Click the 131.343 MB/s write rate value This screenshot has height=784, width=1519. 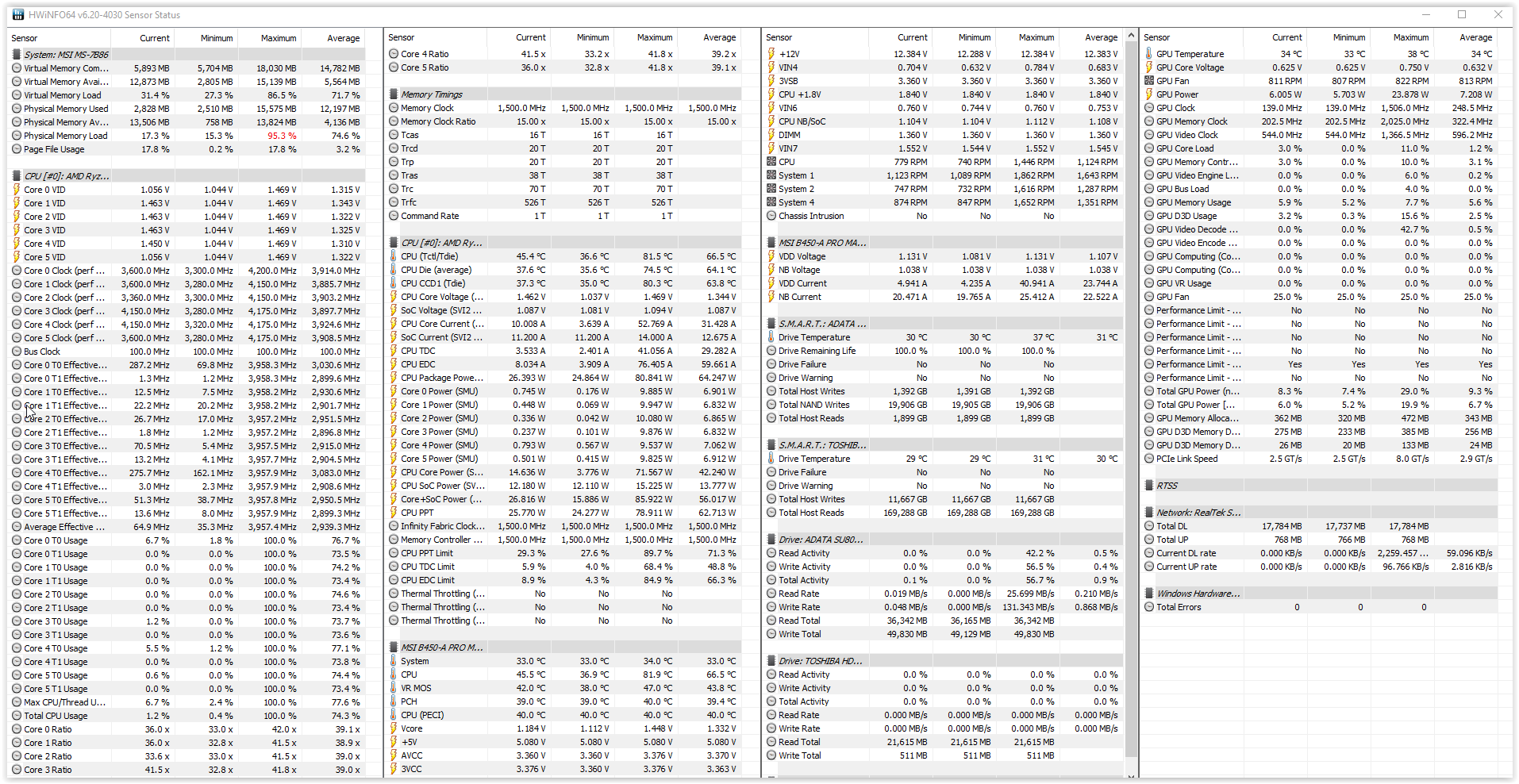pos(1029,607)
